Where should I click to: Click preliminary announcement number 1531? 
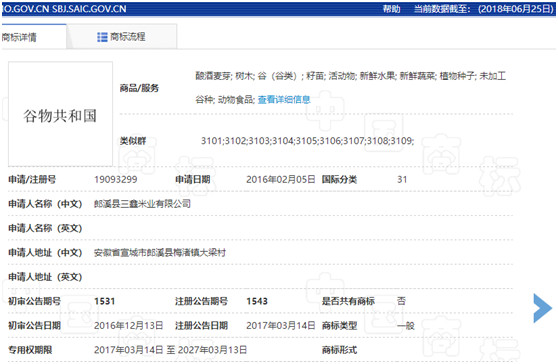tap(105, 301)
